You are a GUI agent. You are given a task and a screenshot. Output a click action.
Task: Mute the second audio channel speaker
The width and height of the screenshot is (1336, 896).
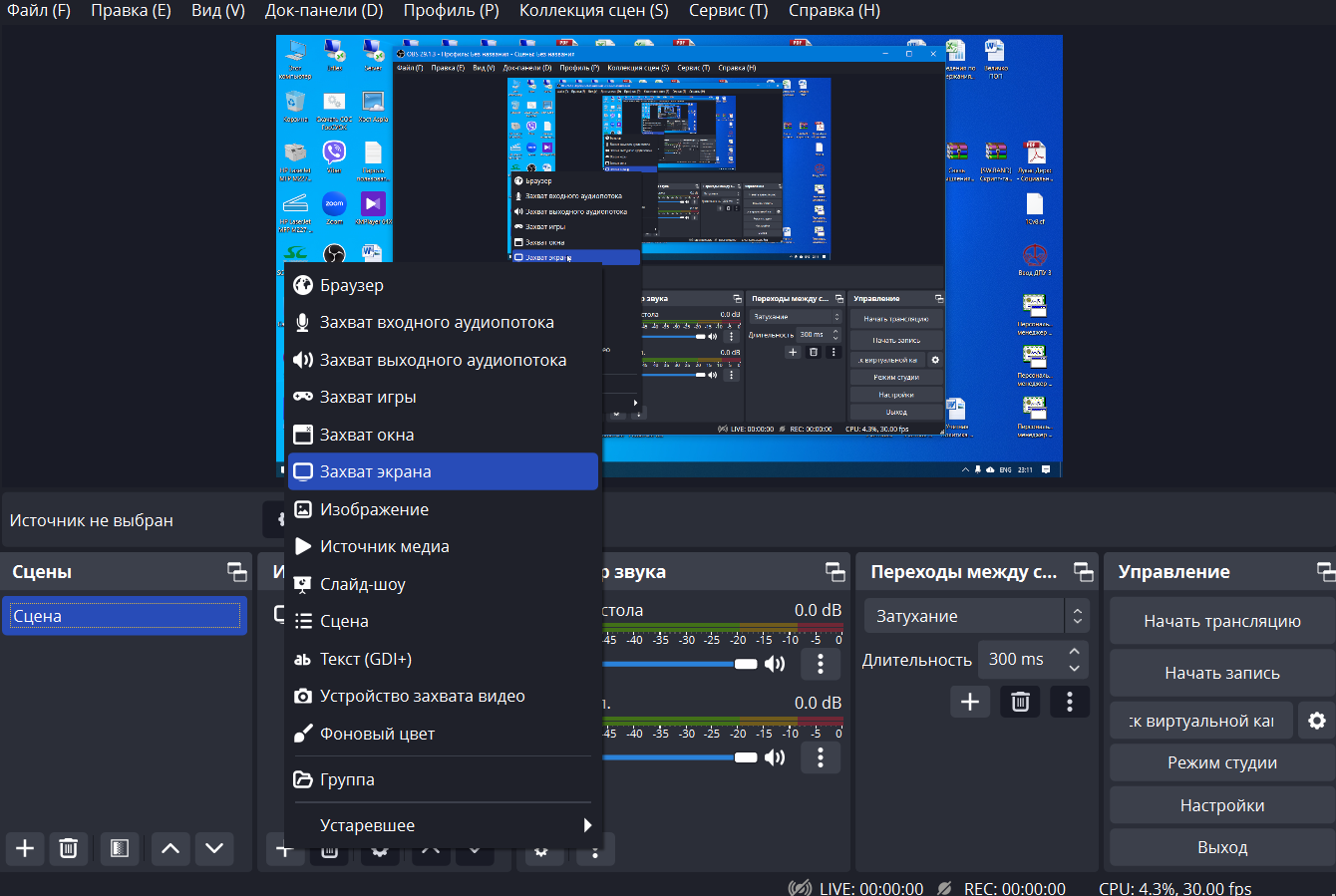[775, 757]
